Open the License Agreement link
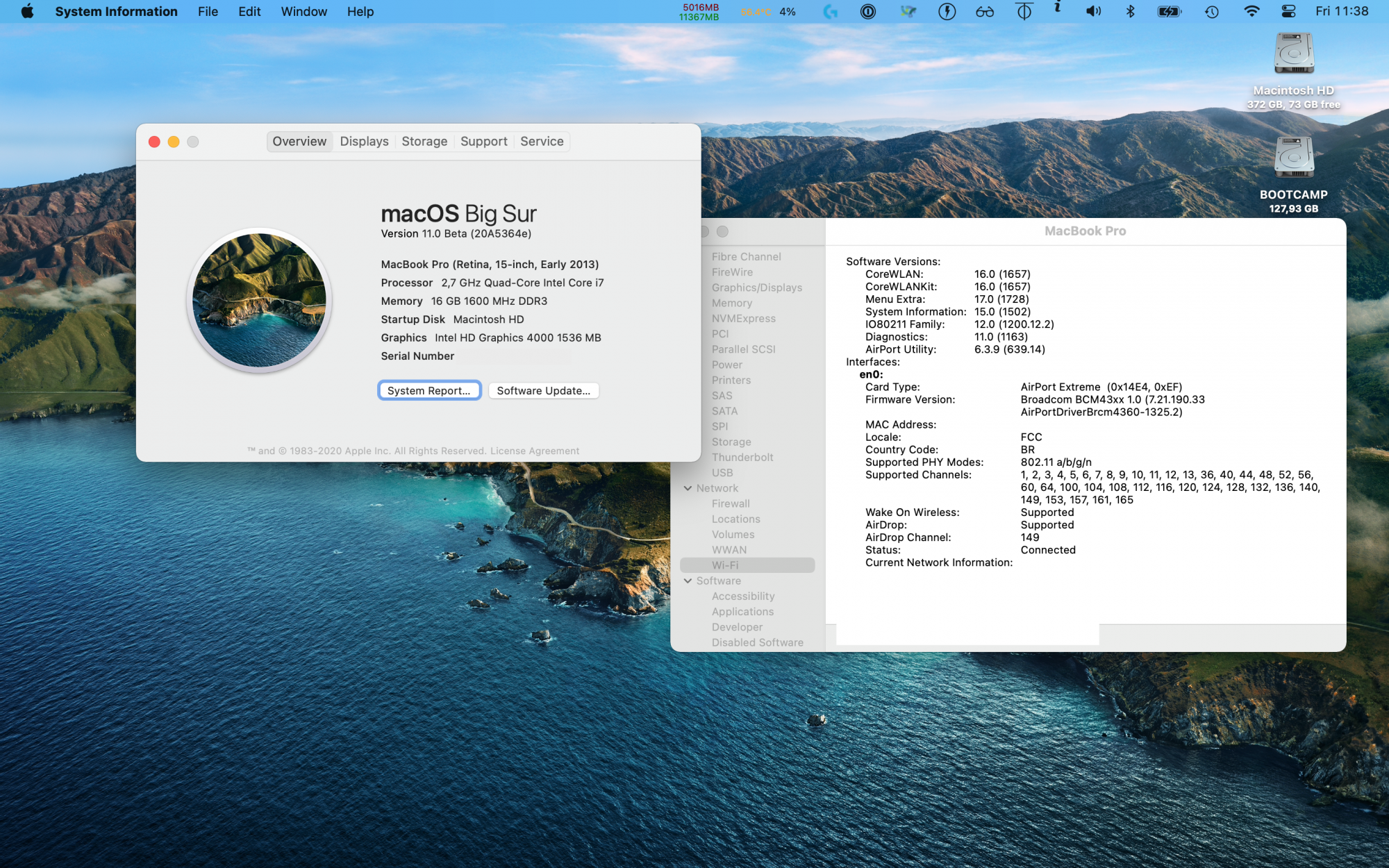Screen dimensions: 1389x868 point(535,451)
